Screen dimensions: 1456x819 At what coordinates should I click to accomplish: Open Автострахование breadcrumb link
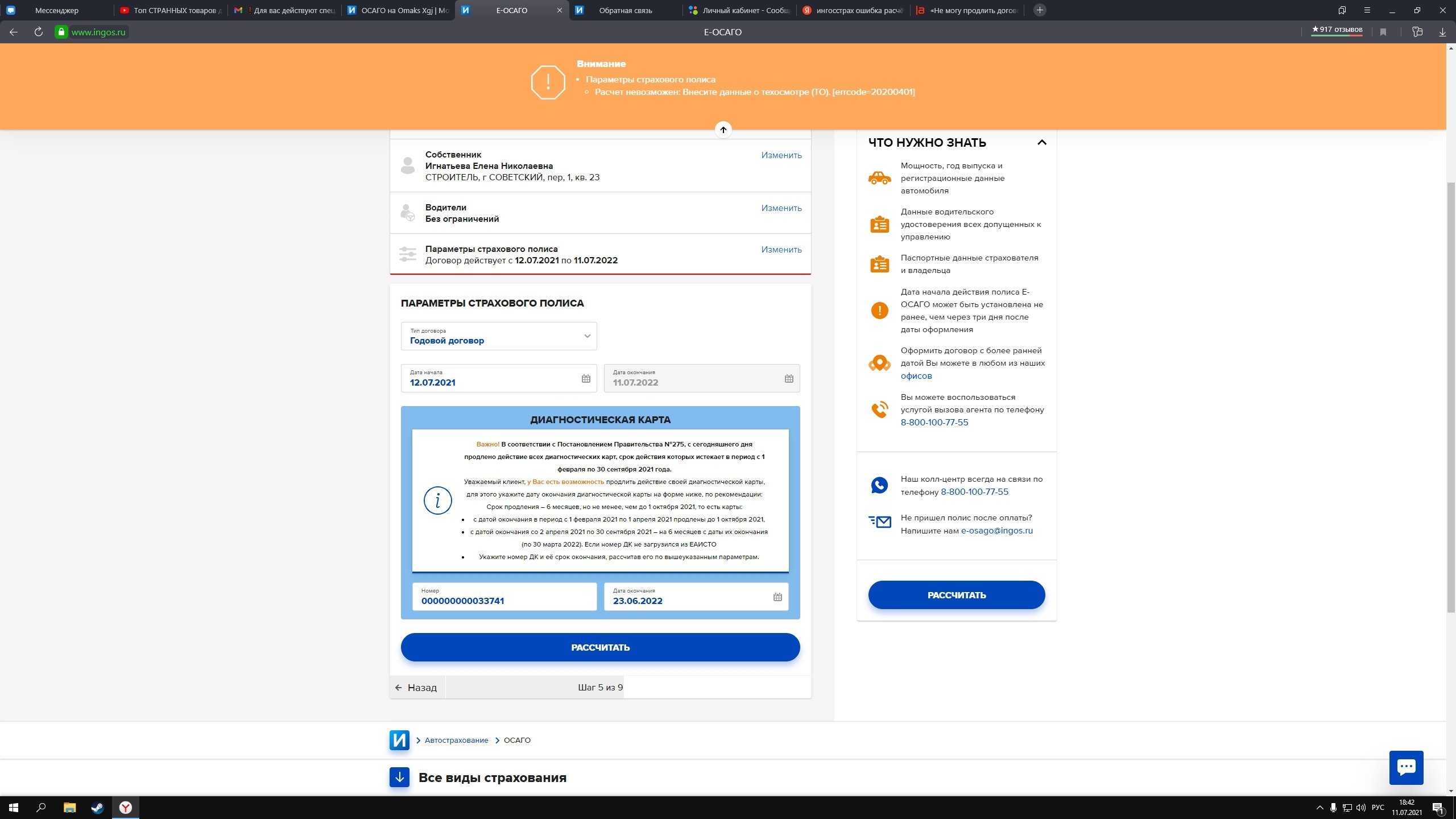point(456,741)
